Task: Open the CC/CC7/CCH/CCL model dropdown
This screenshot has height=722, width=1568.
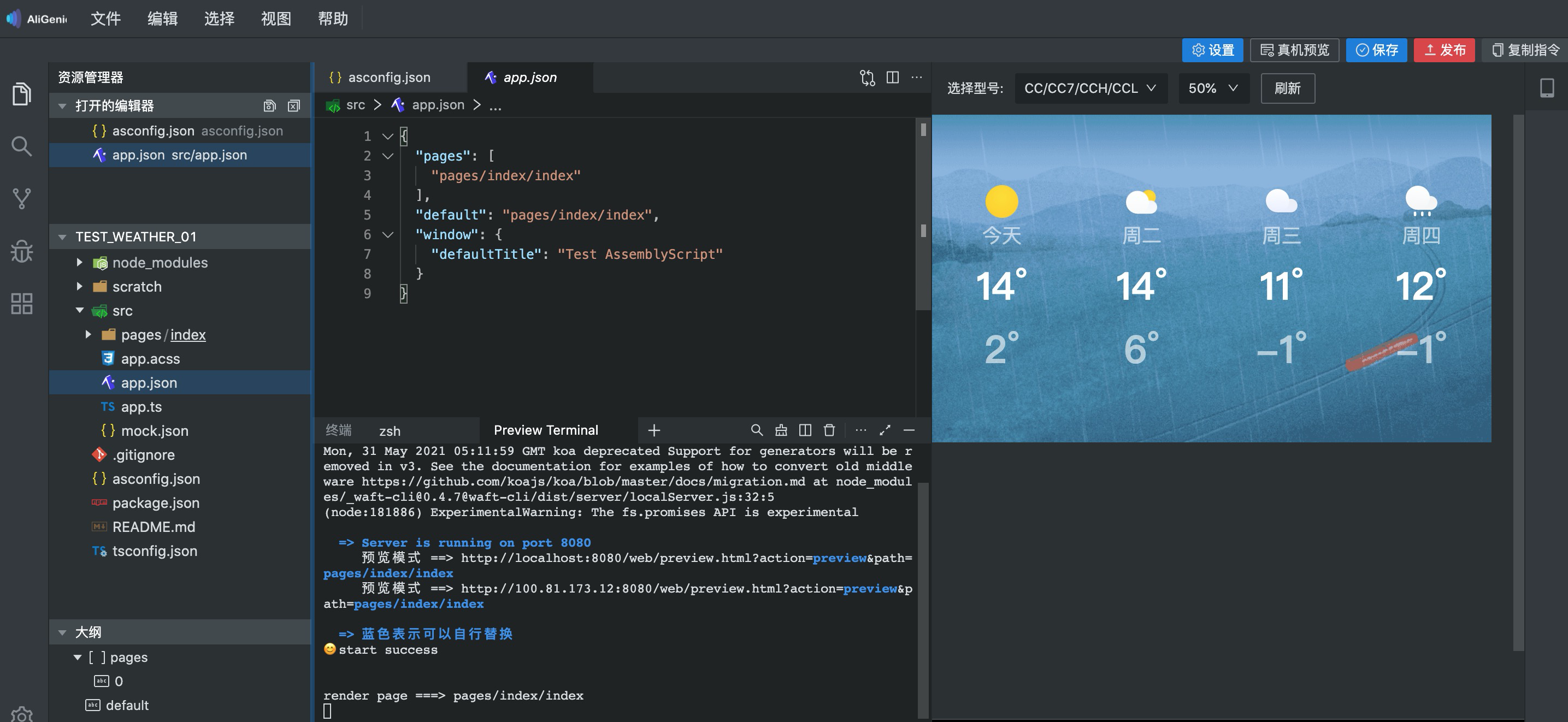Action: click(x=1089, y=88)
